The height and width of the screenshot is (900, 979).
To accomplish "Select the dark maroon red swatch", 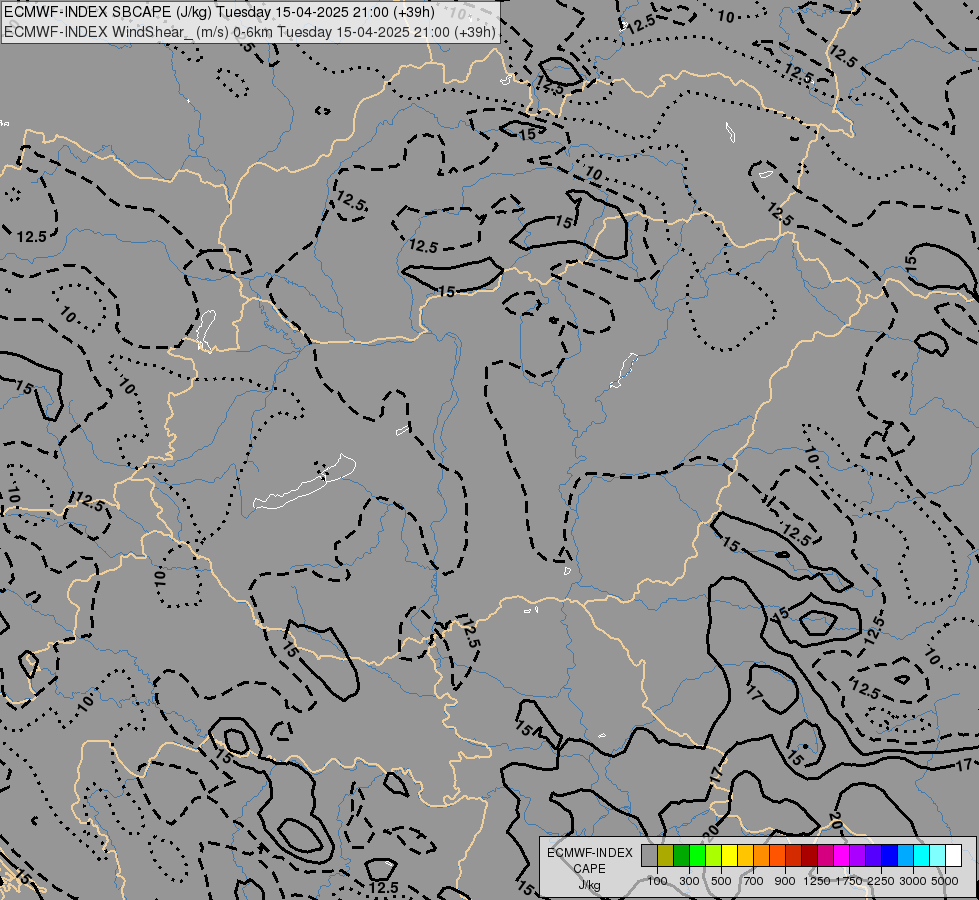I will (809, 856).
